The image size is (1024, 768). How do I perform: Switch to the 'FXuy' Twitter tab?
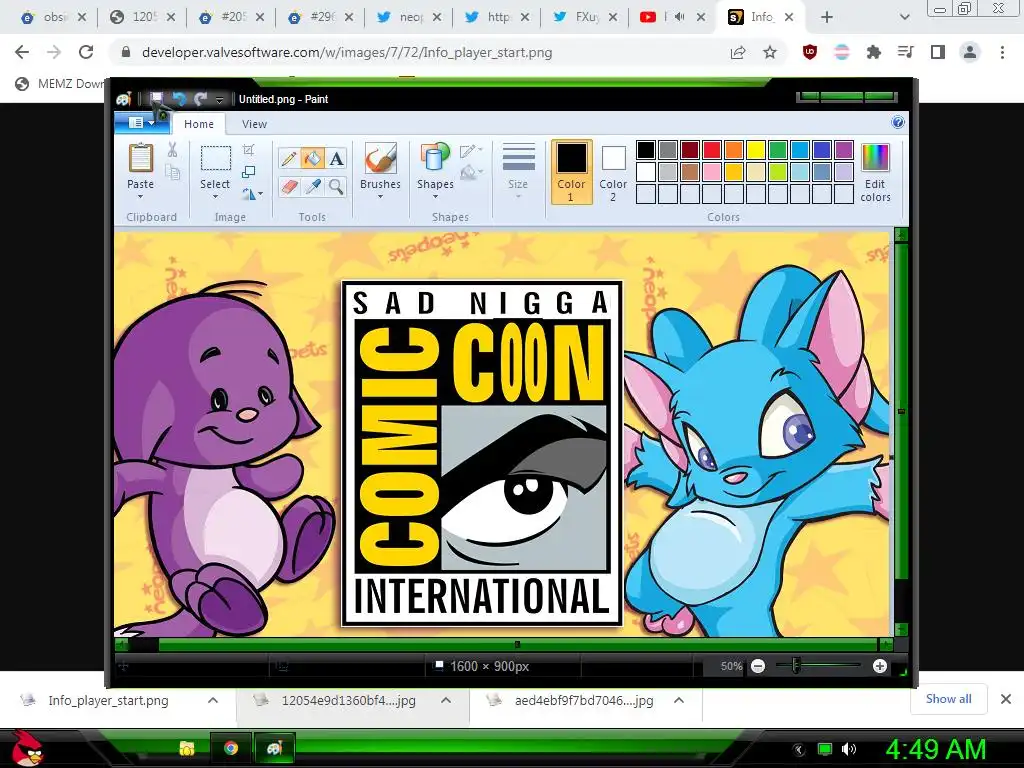point(586,18)
